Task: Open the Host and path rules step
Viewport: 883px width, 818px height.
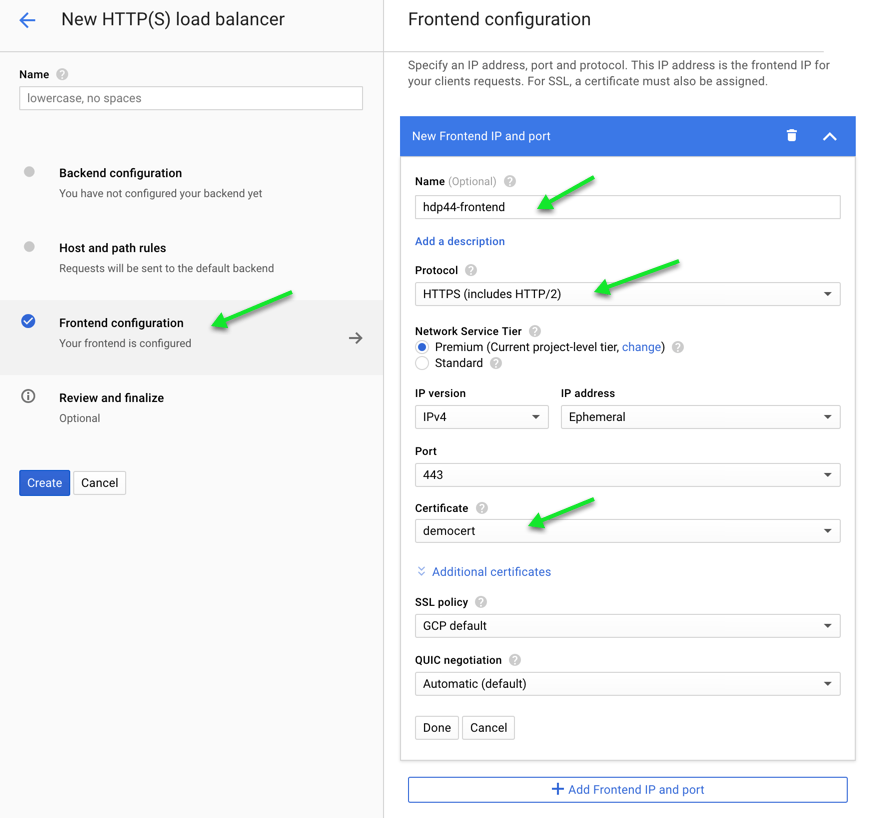Action: click(112, 248)
